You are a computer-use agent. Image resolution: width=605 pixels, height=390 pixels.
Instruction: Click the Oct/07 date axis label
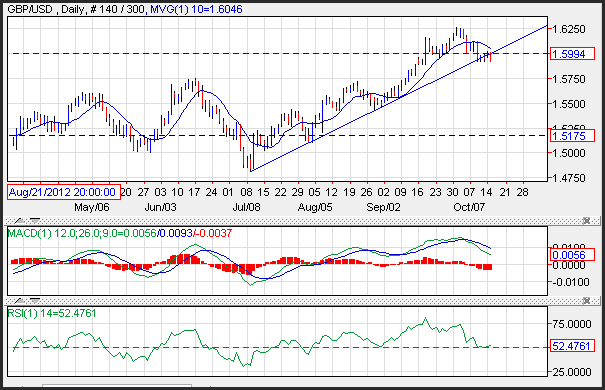469,208
